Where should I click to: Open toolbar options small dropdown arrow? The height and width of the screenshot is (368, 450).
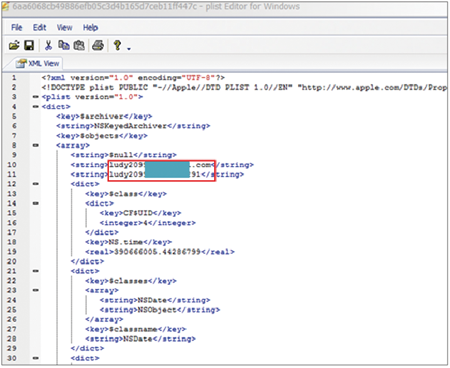(x=129, y=49)
